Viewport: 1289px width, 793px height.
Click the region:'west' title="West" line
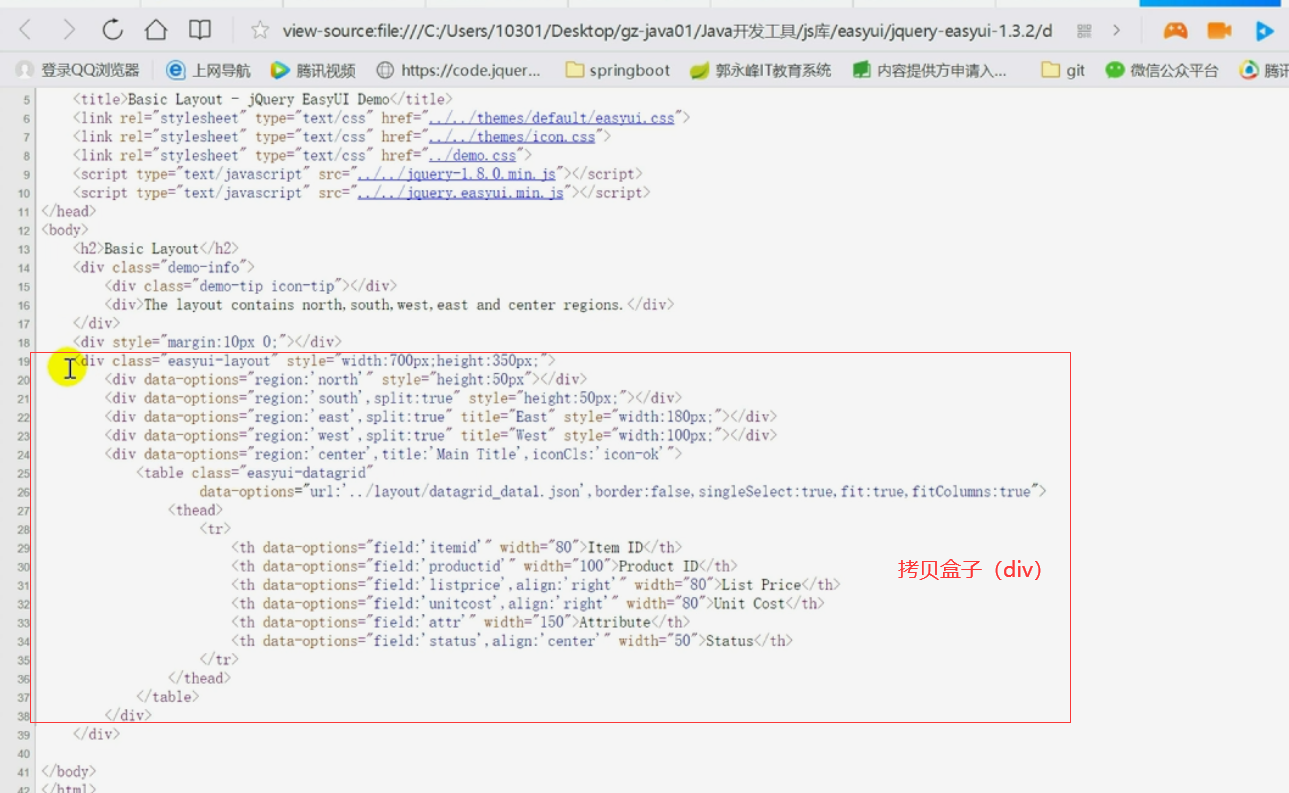pos(441,436)
